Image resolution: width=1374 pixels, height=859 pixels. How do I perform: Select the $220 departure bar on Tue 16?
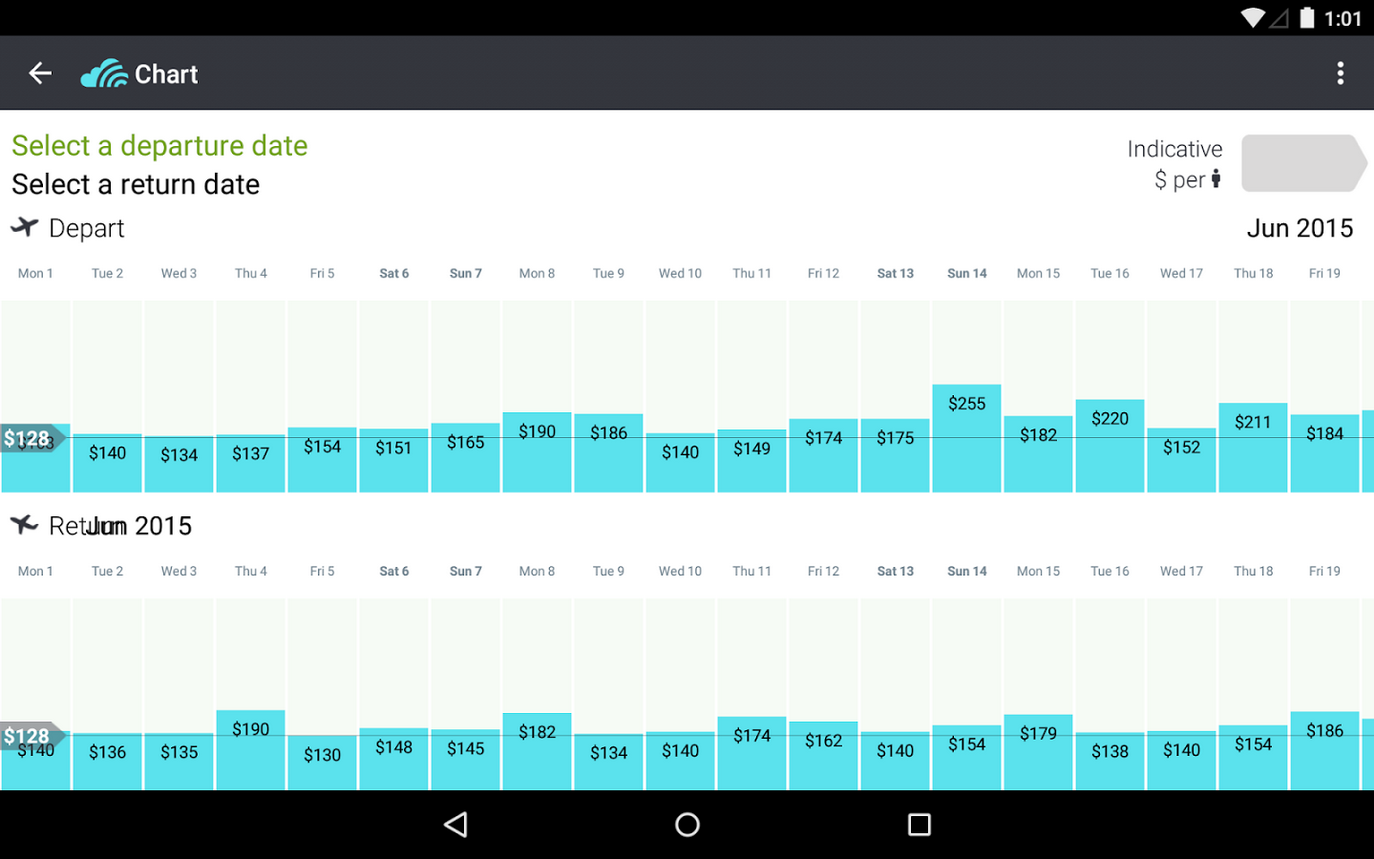1110,445
